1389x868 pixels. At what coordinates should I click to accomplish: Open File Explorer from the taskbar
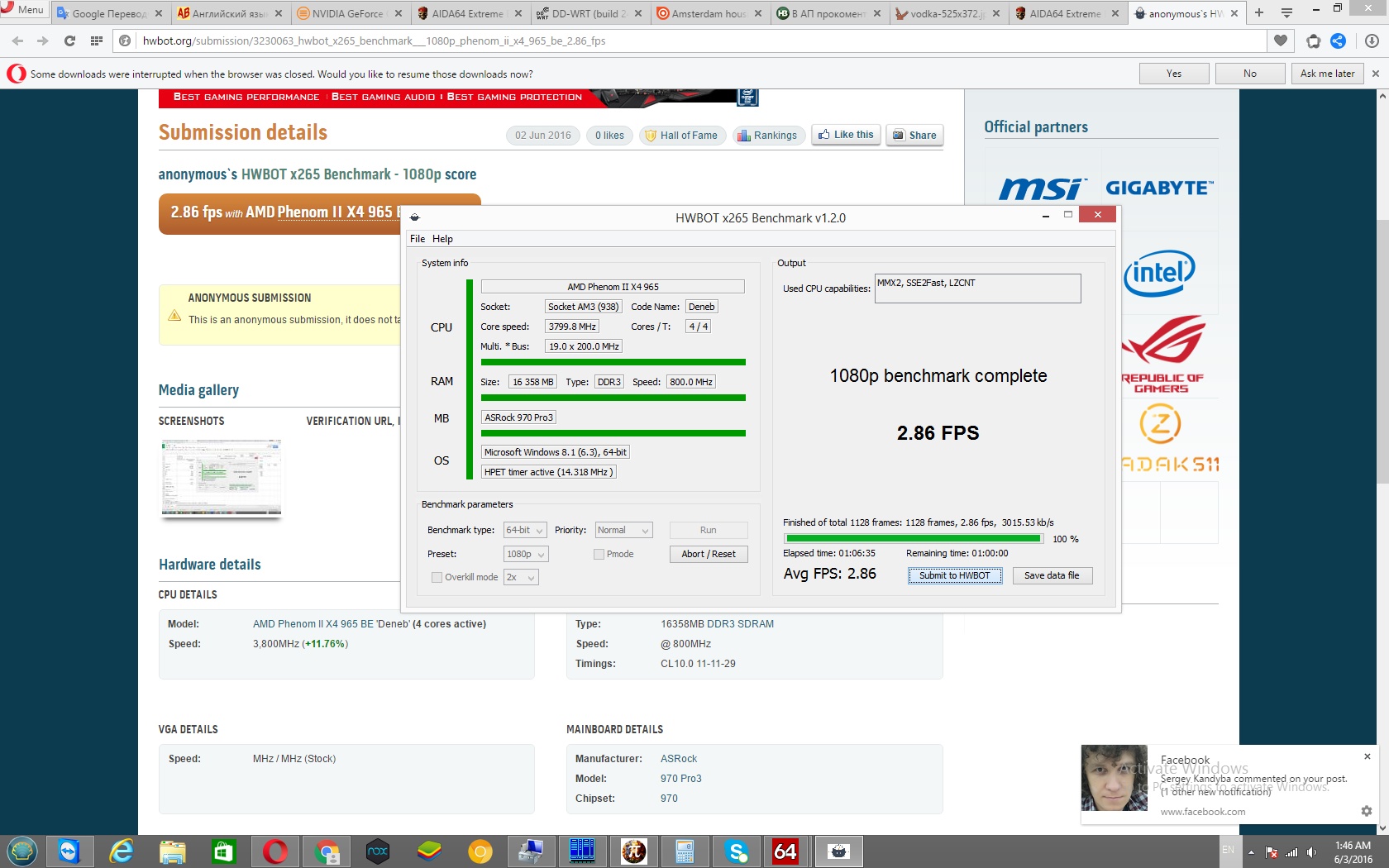[x=172, y=851]
